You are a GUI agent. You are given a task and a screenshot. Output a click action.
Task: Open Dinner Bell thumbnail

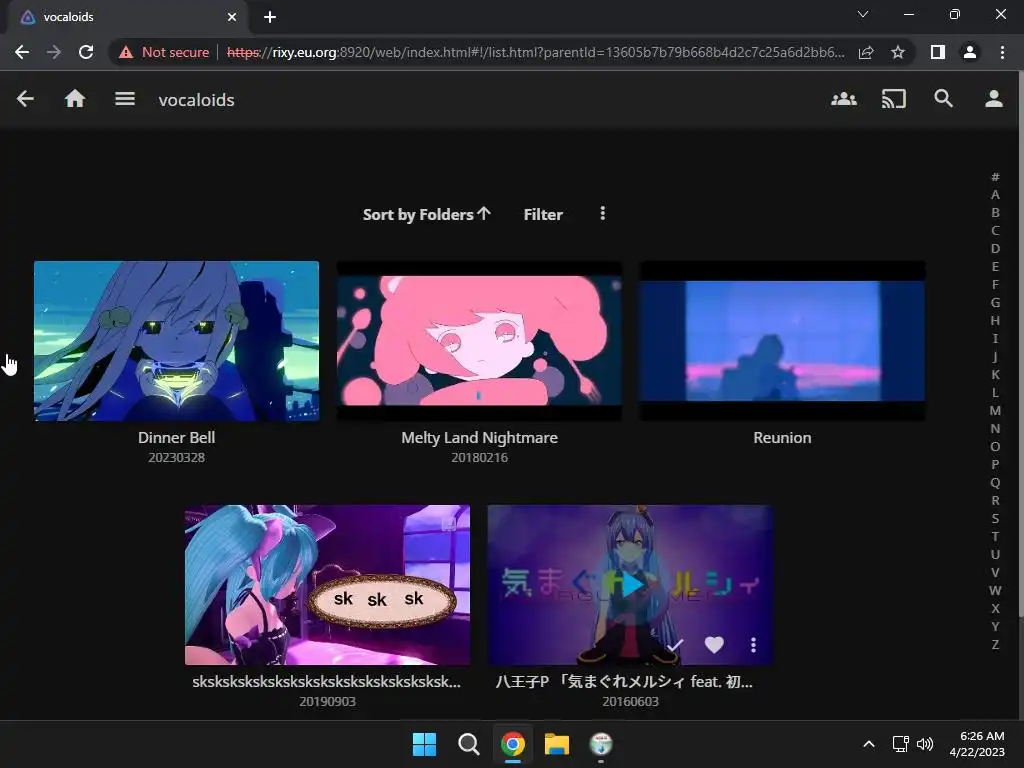176,341
